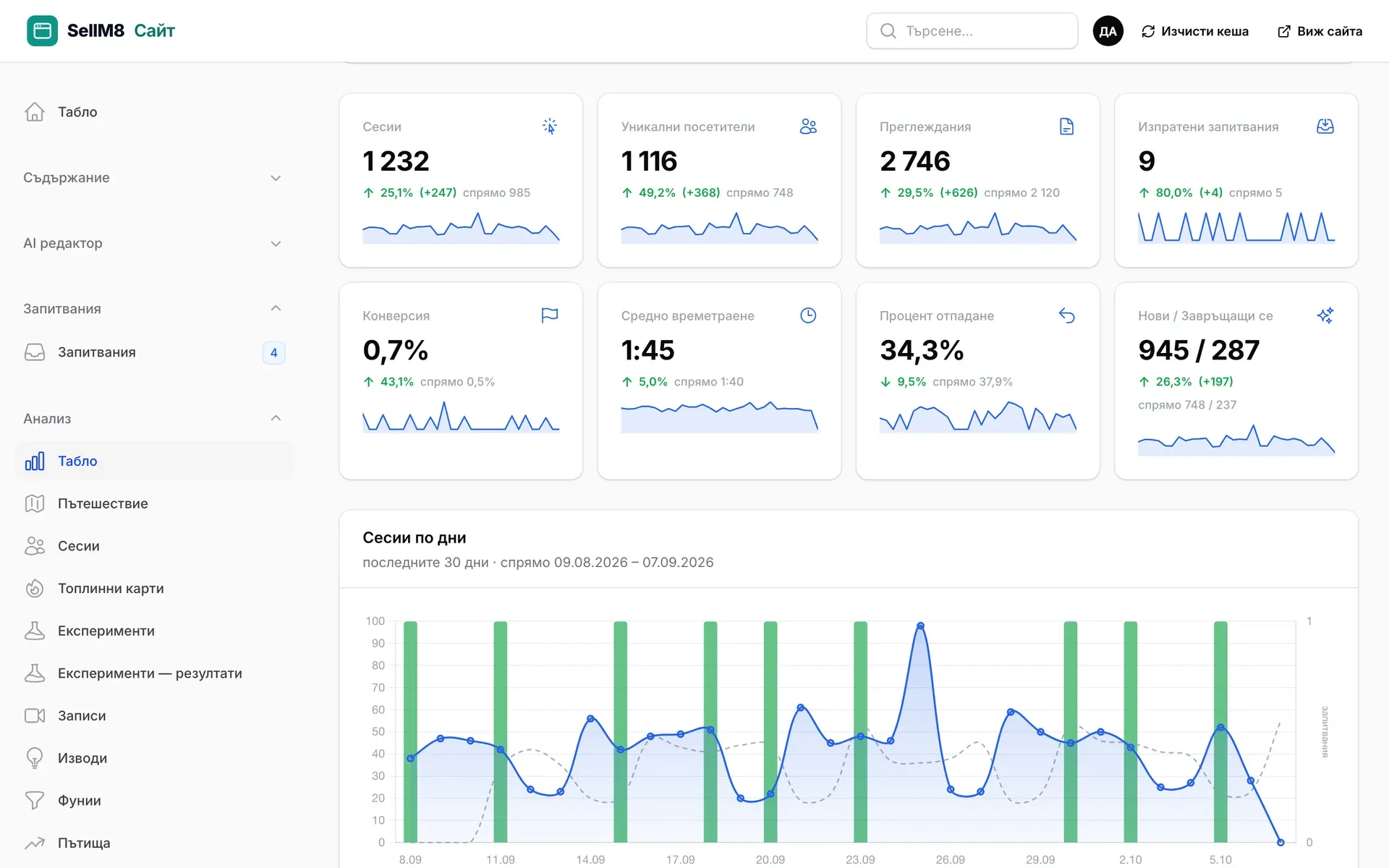Screen dimensions: 1389x868
Task: Click the 945 / 287 visitors value
Action: 1199,350
